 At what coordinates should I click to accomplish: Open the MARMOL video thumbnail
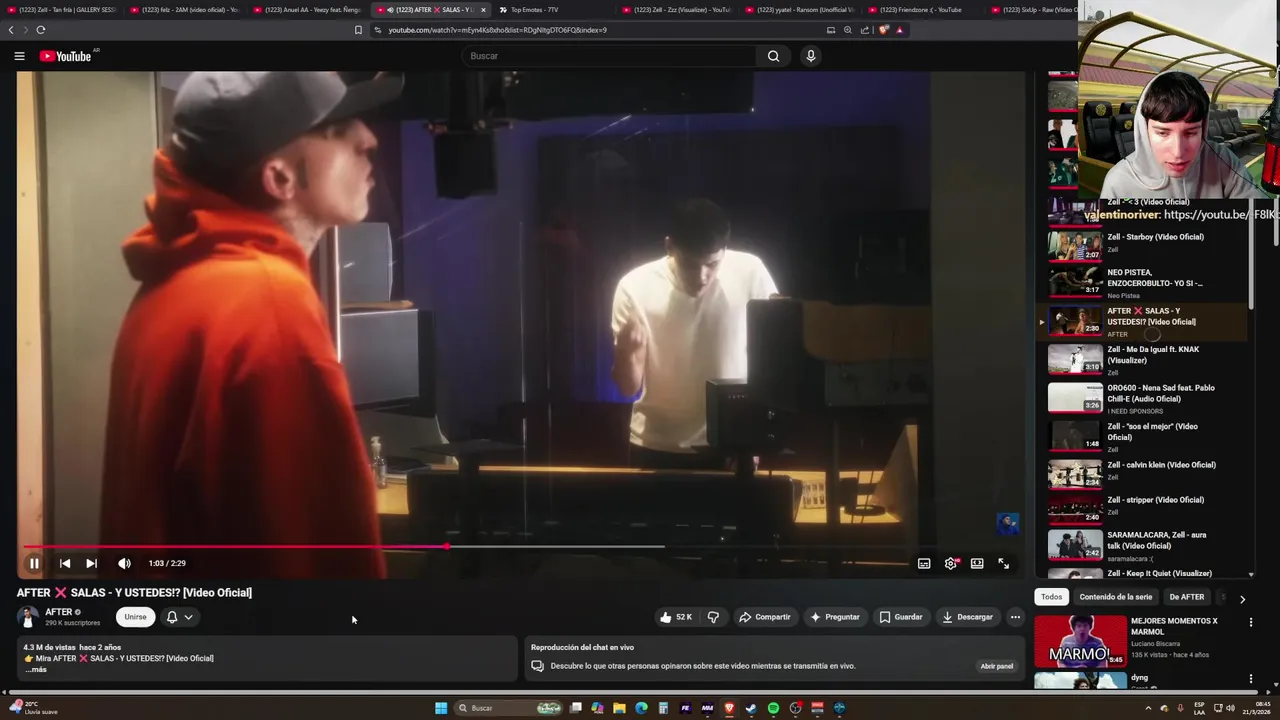1080,641
